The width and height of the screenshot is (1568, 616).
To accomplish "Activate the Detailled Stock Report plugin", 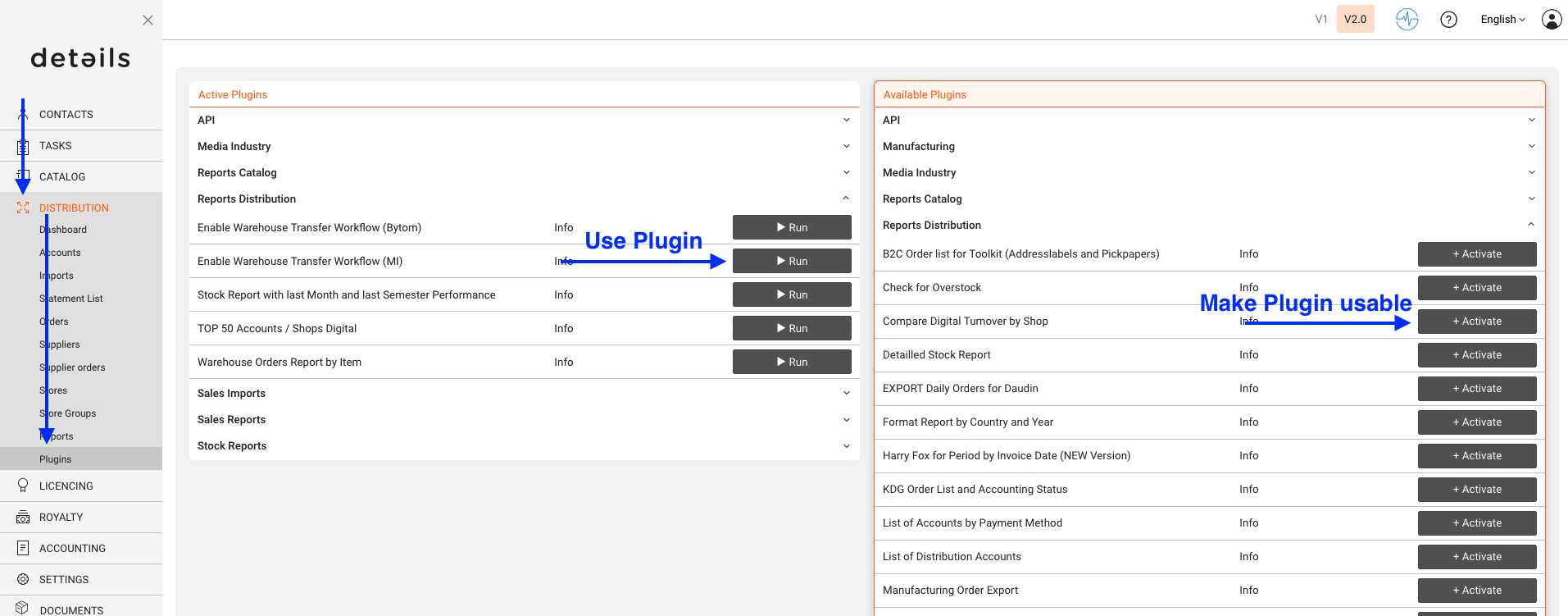I will pyautogui.click(x=1477, y=355).
